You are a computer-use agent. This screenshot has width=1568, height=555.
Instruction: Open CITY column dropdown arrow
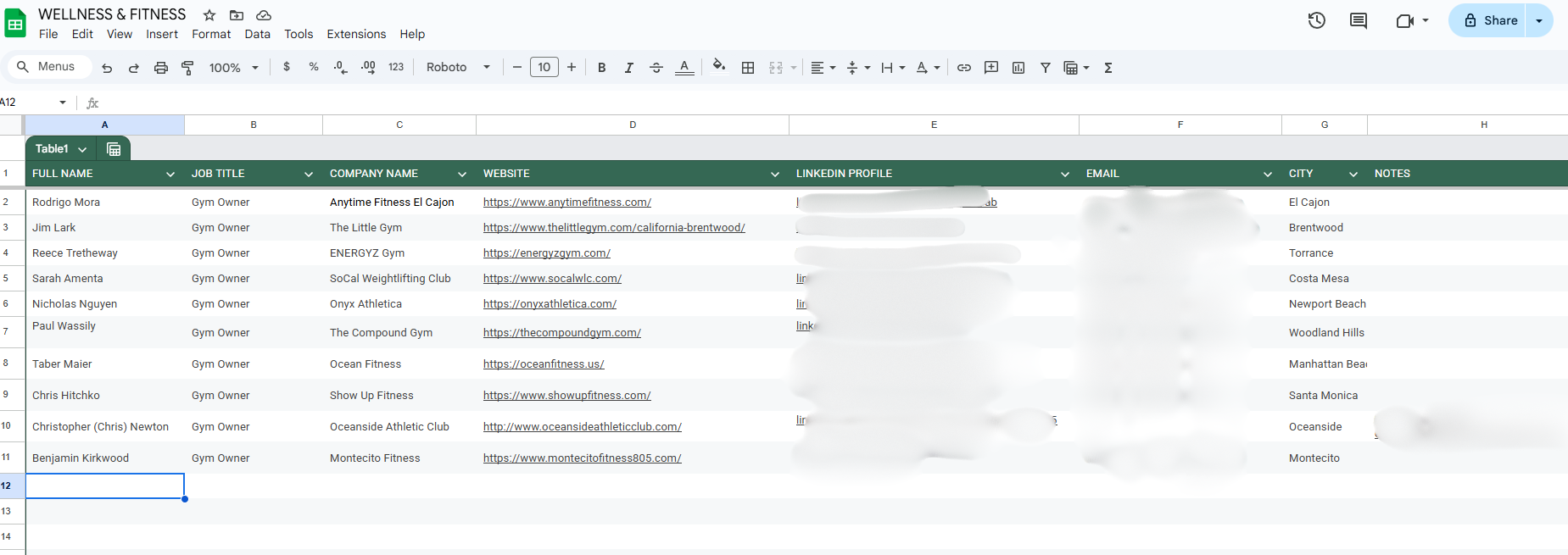coord(1353,174)
